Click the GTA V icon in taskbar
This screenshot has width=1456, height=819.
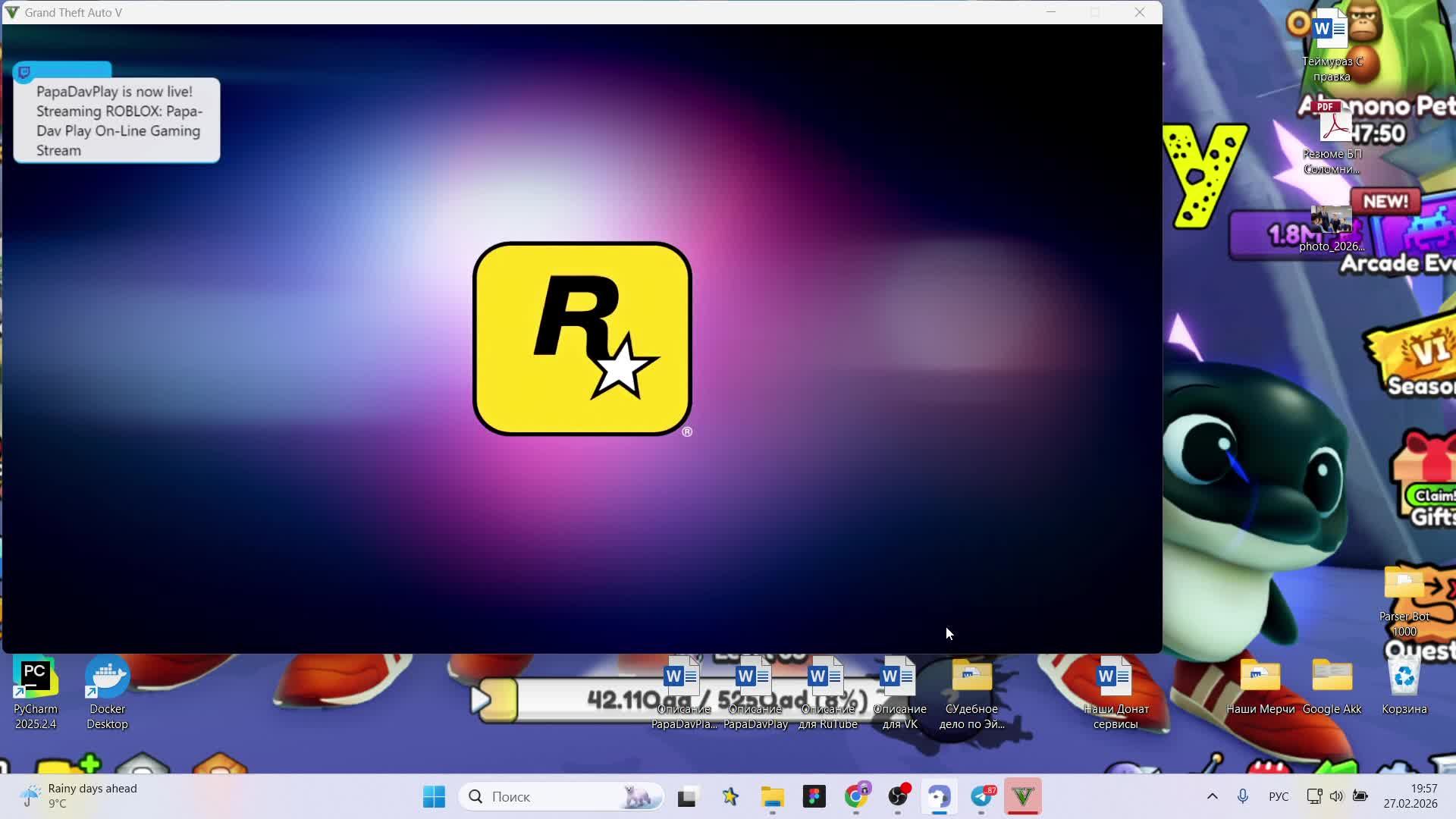[1023, 796]
